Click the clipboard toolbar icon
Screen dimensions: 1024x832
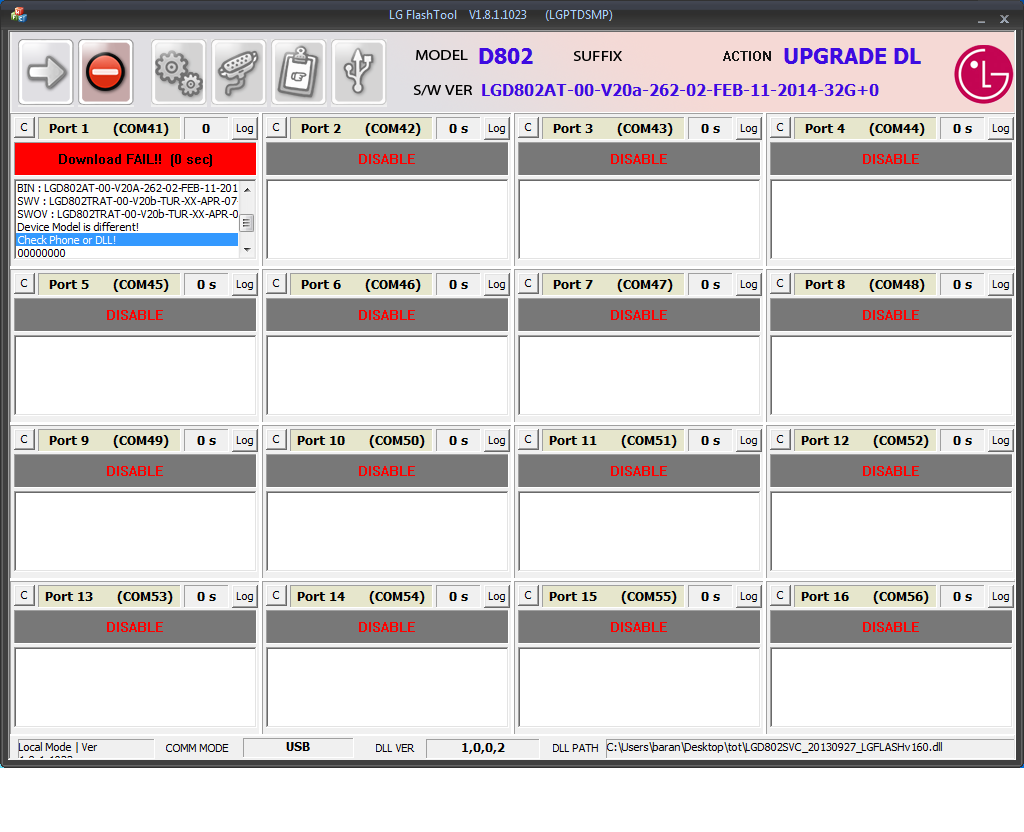(298, 72)
